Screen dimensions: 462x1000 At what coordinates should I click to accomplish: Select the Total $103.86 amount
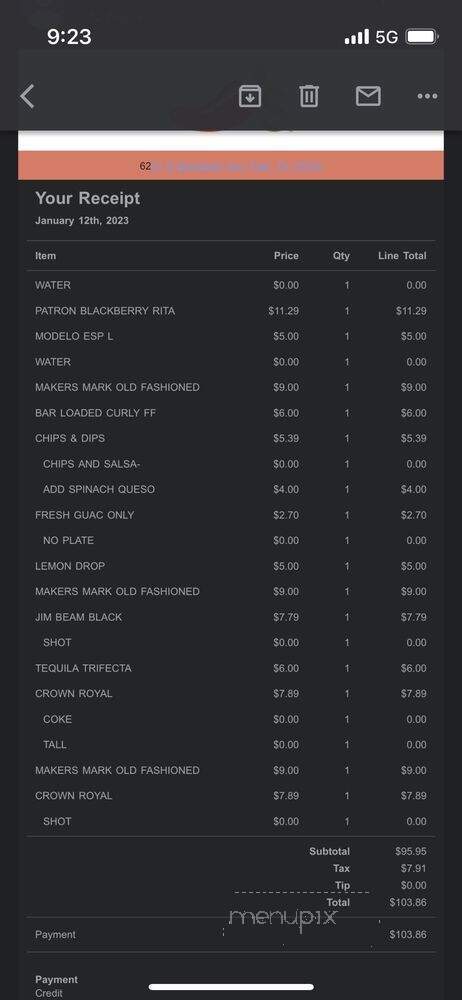(408, 902)
